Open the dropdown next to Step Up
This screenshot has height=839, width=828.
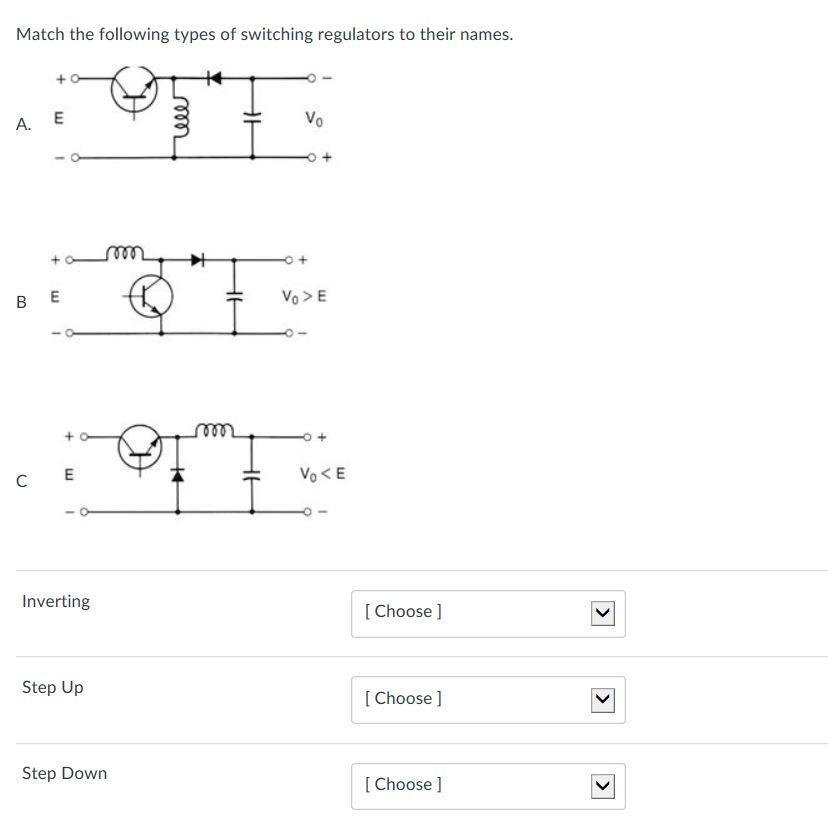click(487, 700)
